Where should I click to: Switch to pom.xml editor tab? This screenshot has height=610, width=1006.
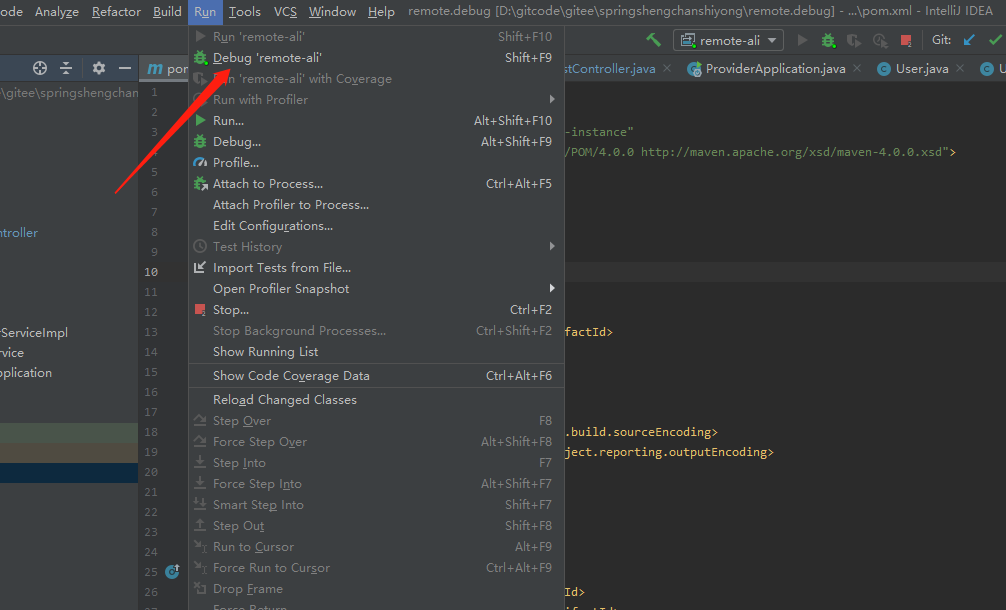(166, 69)
